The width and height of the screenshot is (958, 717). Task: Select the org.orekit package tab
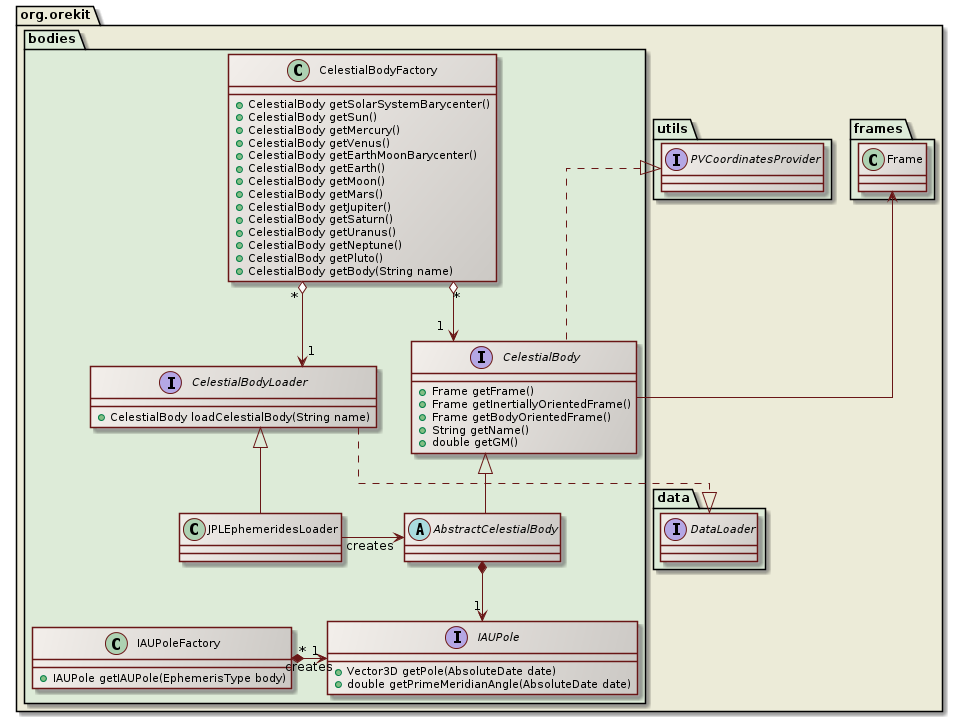pos(55,15)
